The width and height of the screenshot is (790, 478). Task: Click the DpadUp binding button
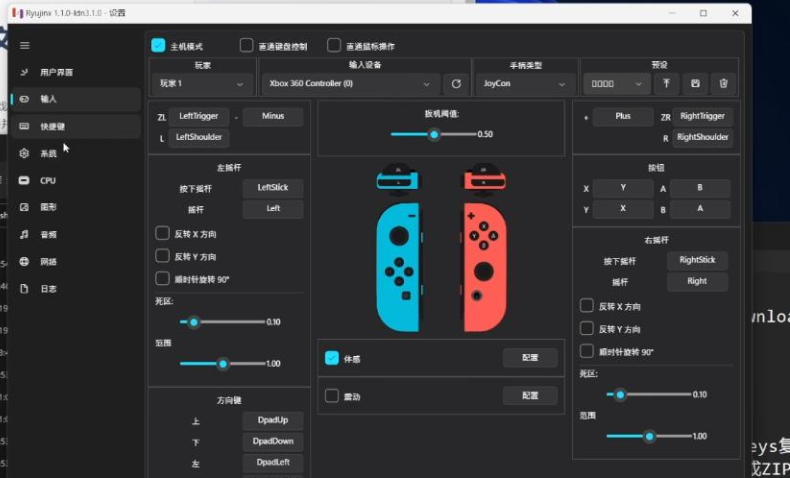(x=273, y=421)
